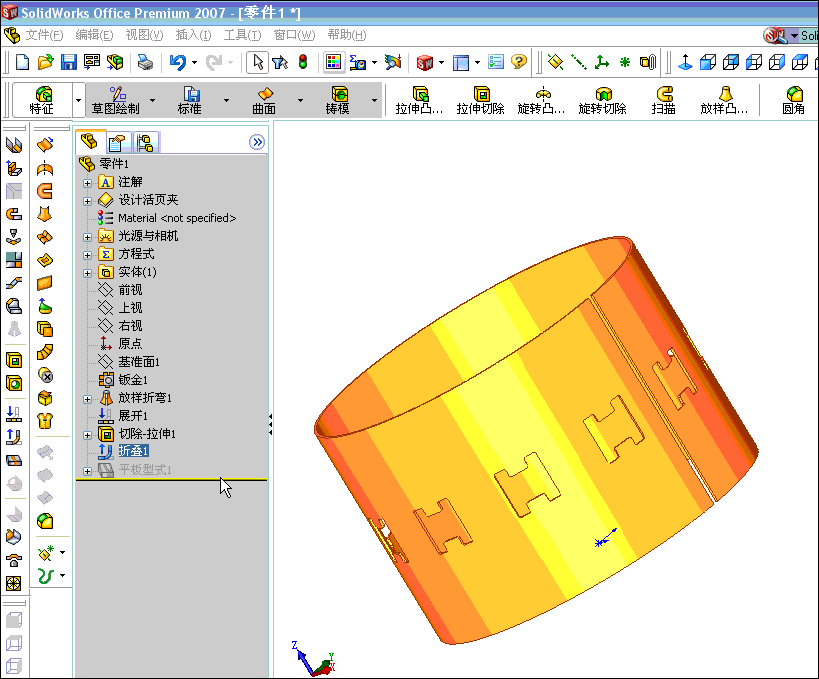
Task: Expand the 切除-拉伸1 feature node
Action: click(x=87, y=435)
